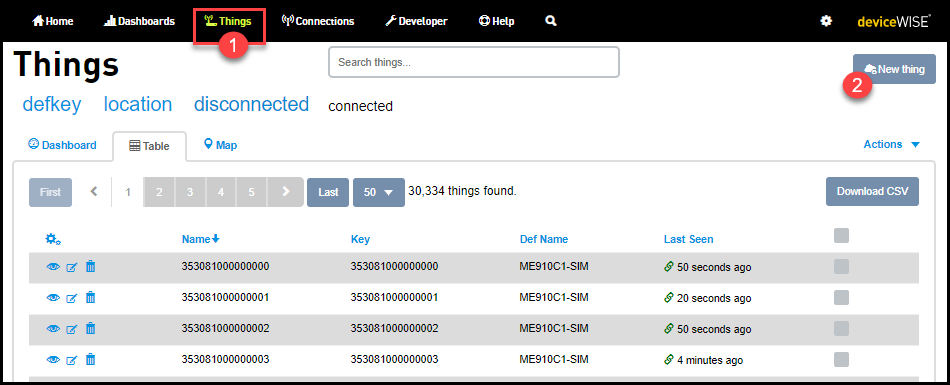Edit thing 353081000000000 with pencil icon
The width and height of the screenshot is (950, 385).
pyautogui.click(x=71, y=267)
